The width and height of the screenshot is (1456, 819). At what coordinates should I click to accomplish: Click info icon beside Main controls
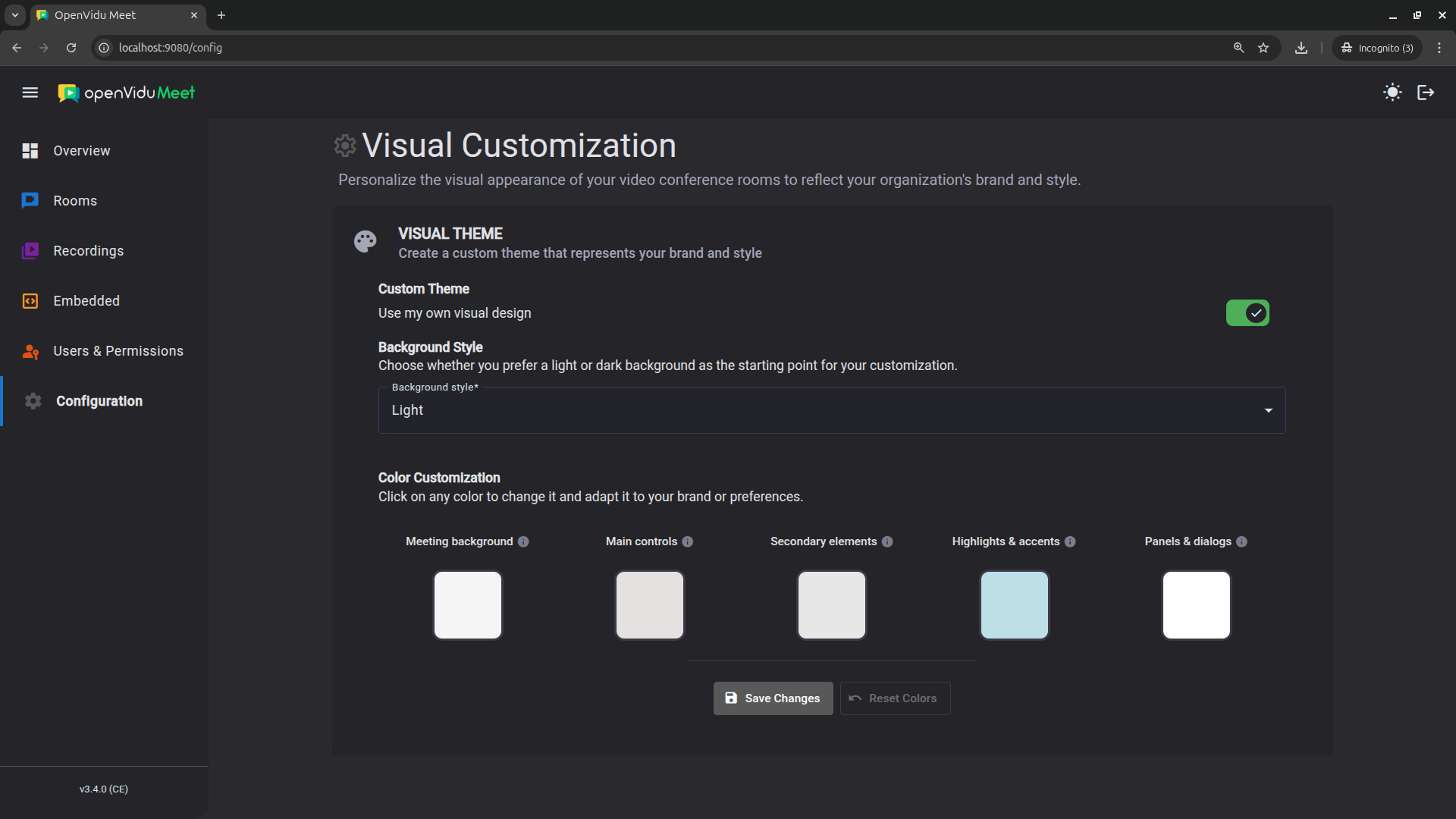[688, 541]
